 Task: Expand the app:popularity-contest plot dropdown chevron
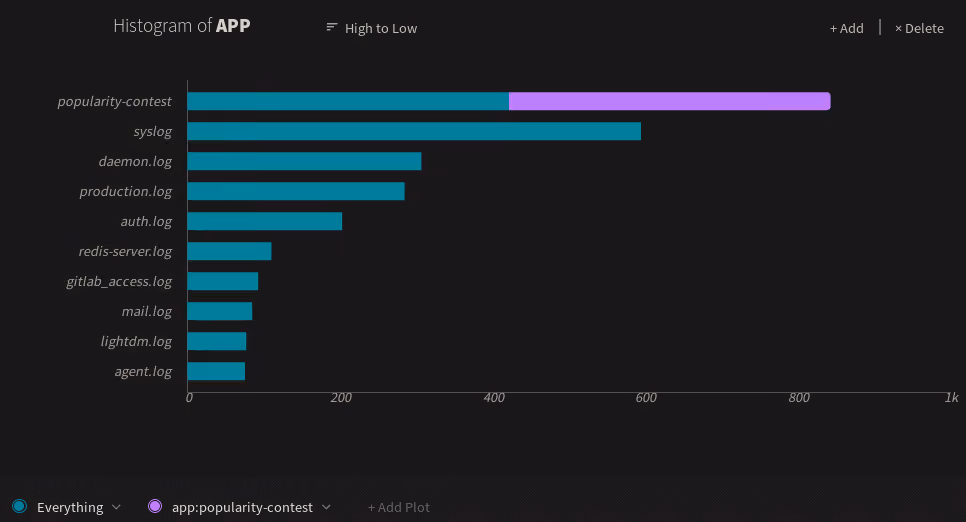(x=326, y=507)
